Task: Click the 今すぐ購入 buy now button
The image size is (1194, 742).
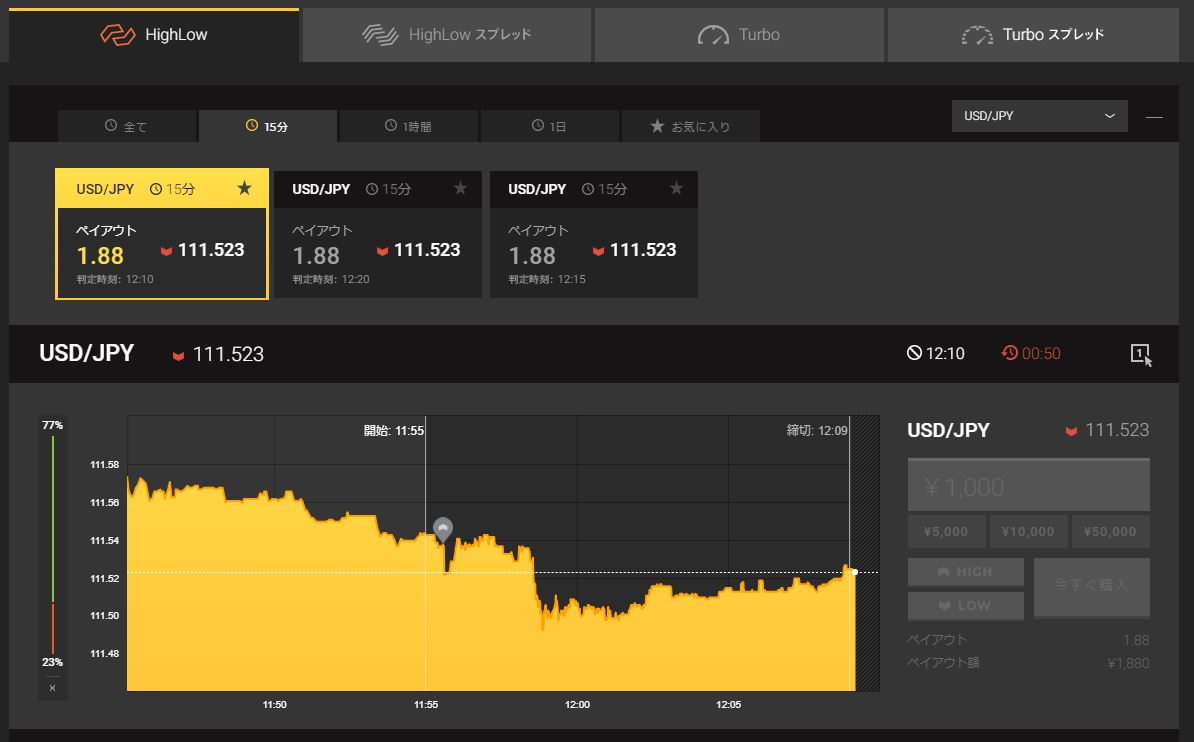Action: pos(1091,587)
